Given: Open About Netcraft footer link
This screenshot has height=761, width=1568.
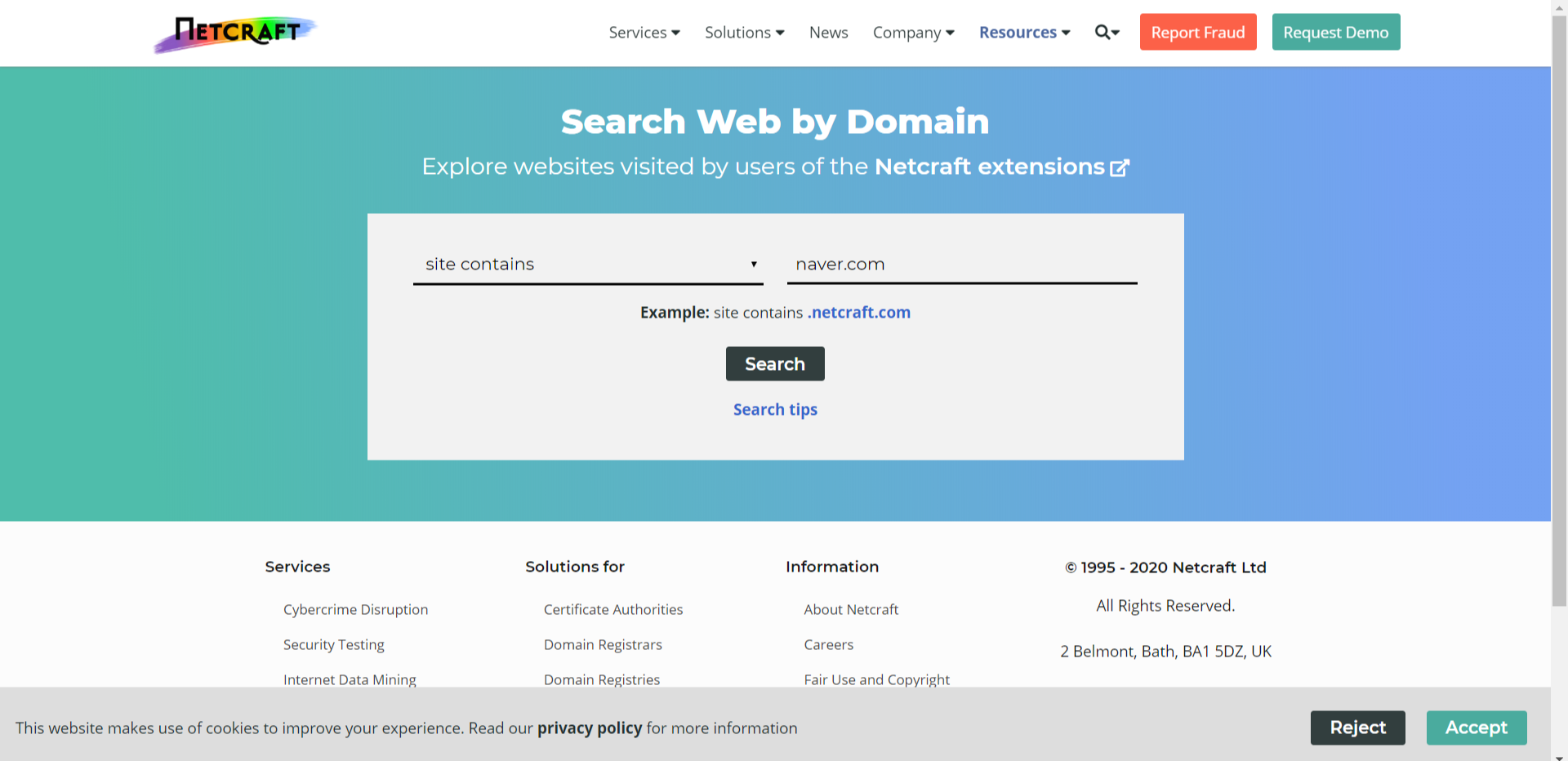Looking at the screenshot, I should [x=851, y=610].
